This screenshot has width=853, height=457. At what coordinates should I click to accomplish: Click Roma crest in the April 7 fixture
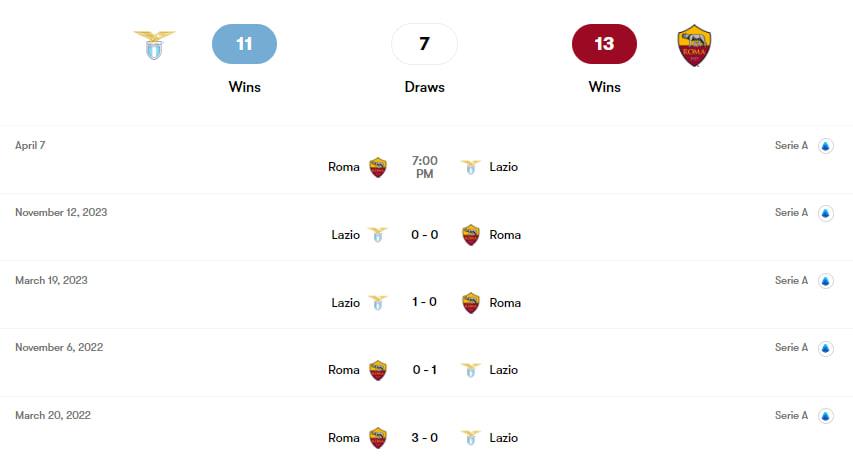pos(377,167)
